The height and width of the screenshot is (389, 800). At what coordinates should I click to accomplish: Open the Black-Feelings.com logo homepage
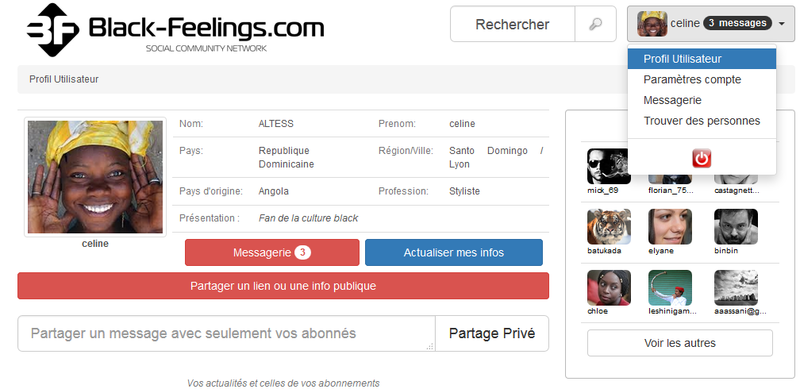coord(175,29)
